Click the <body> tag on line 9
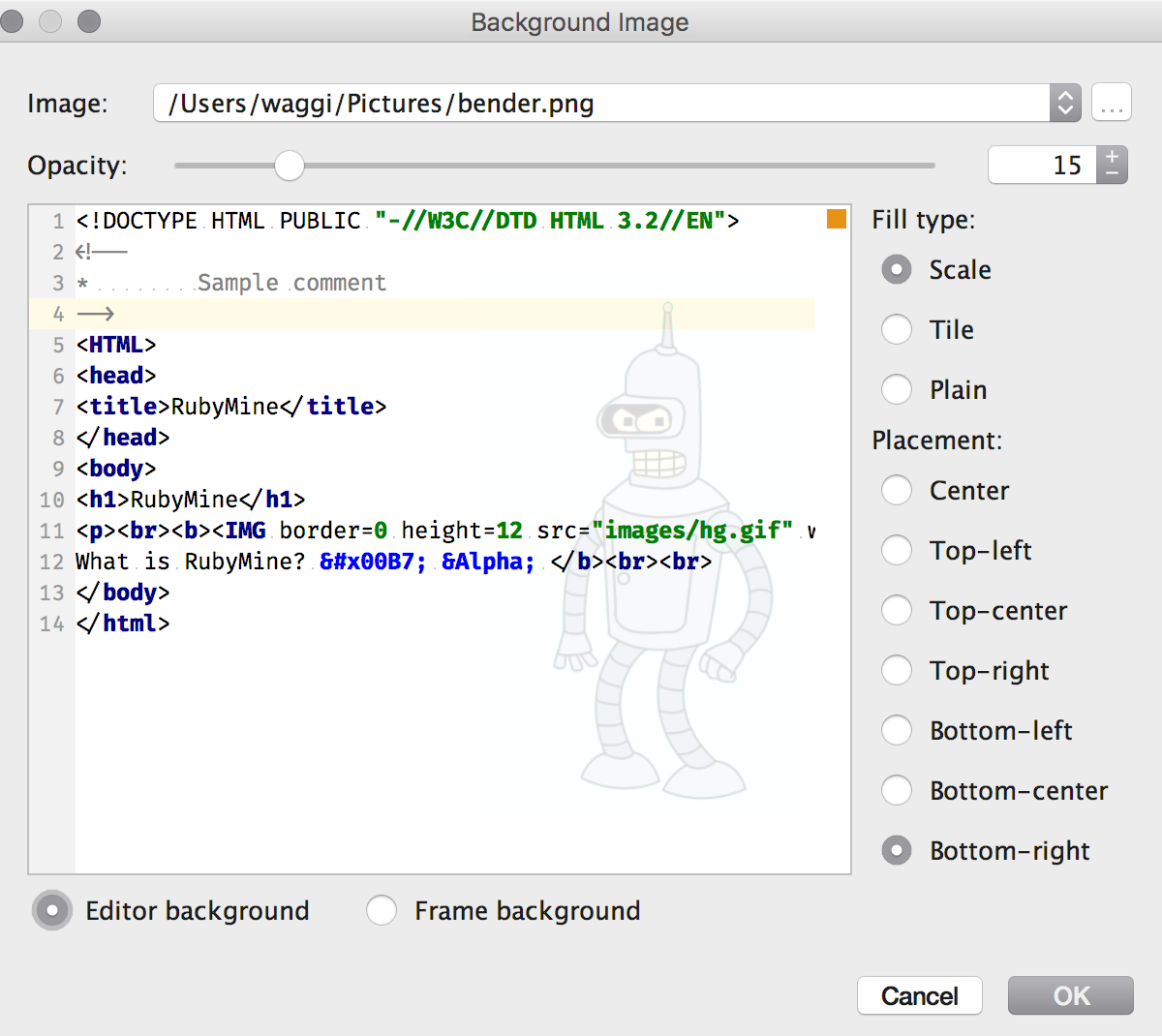Viewport: 1162px width, 1036px height. 116,469
